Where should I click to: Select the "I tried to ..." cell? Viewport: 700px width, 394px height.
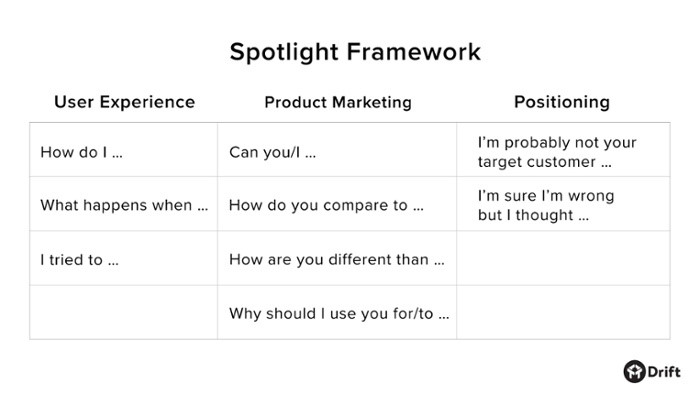(124, 258)
